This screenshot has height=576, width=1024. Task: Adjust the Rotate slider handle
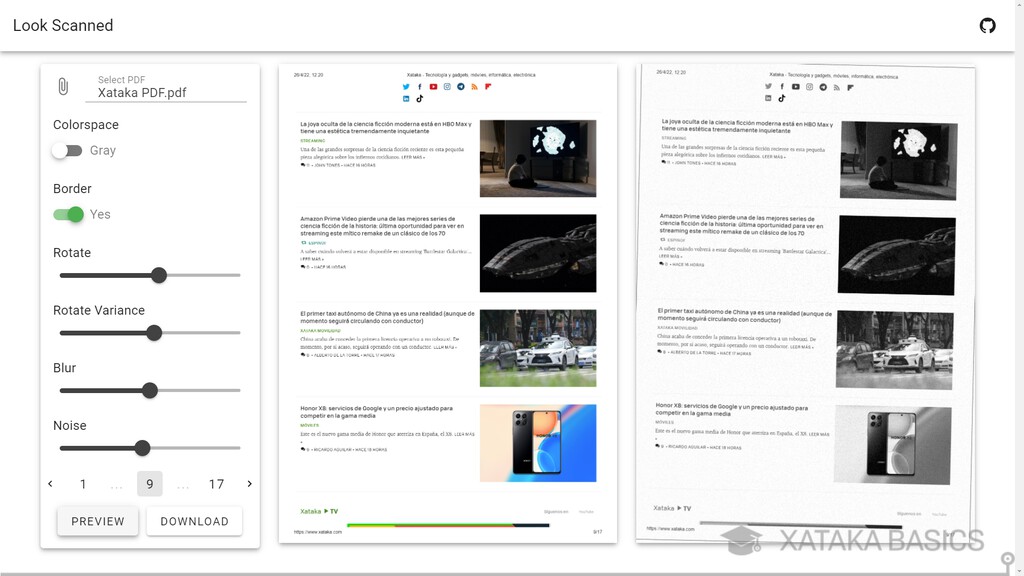pos(159,274)
